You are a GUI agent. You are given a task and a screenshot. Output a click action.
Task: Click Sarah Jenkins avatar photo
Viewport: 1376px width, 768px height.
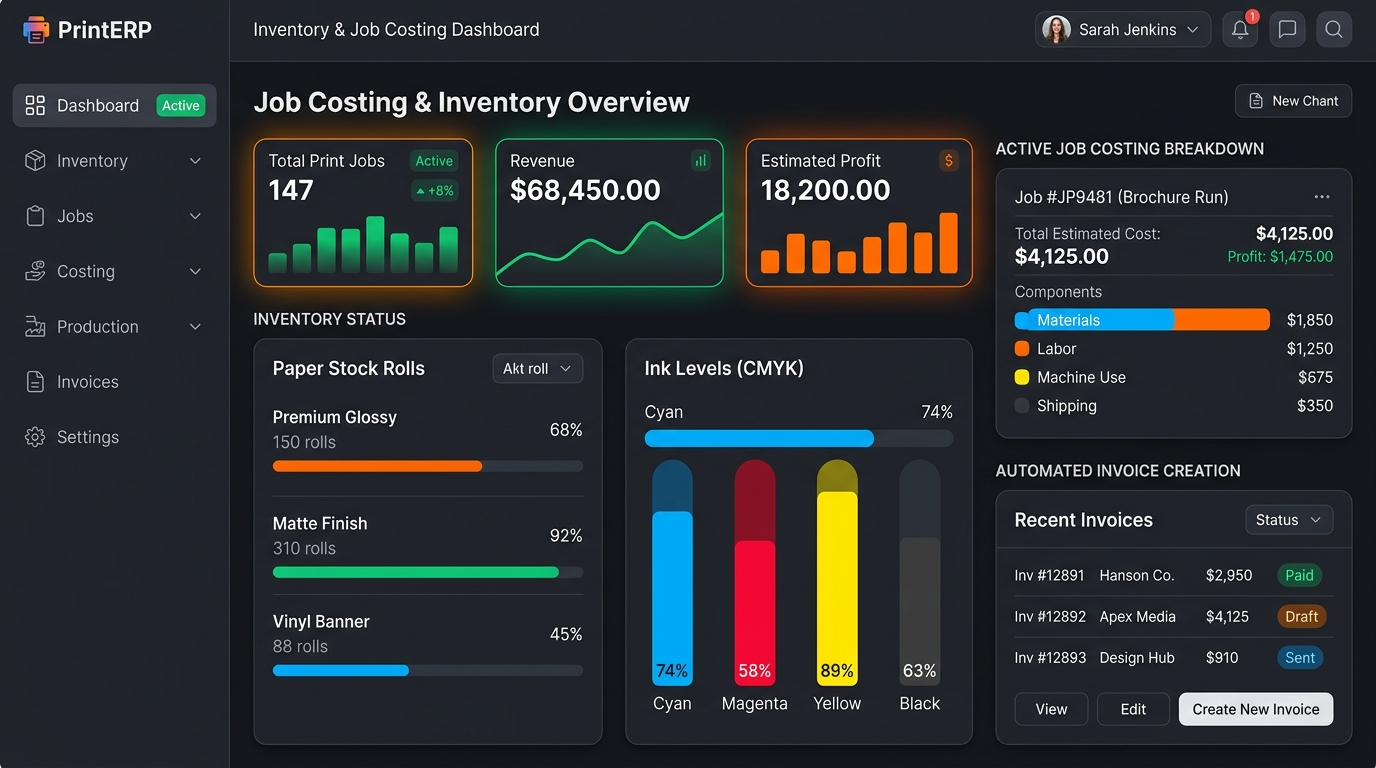(1056, 30)
